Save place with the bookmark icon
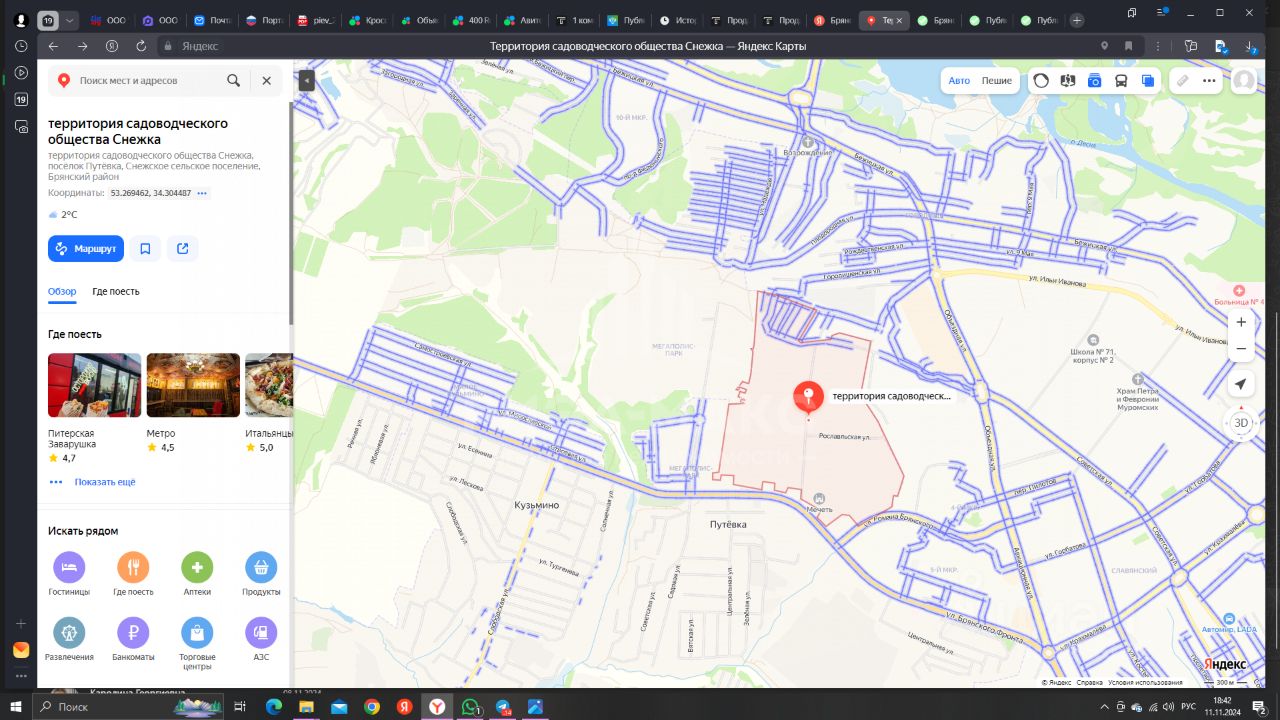The image size is (1280, 720). click(x=145, y=249)
